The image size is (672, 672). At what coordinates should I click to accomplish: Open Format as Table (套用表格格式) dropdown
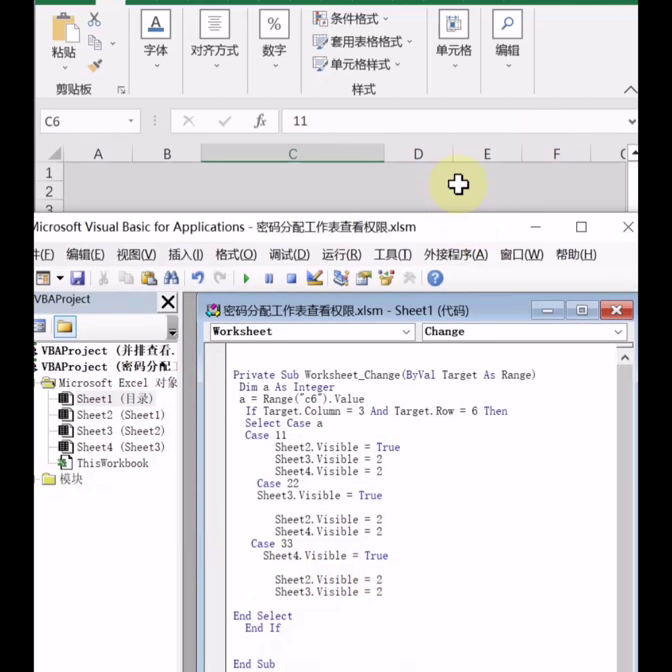pyautogui.click(x=363, y=42)
